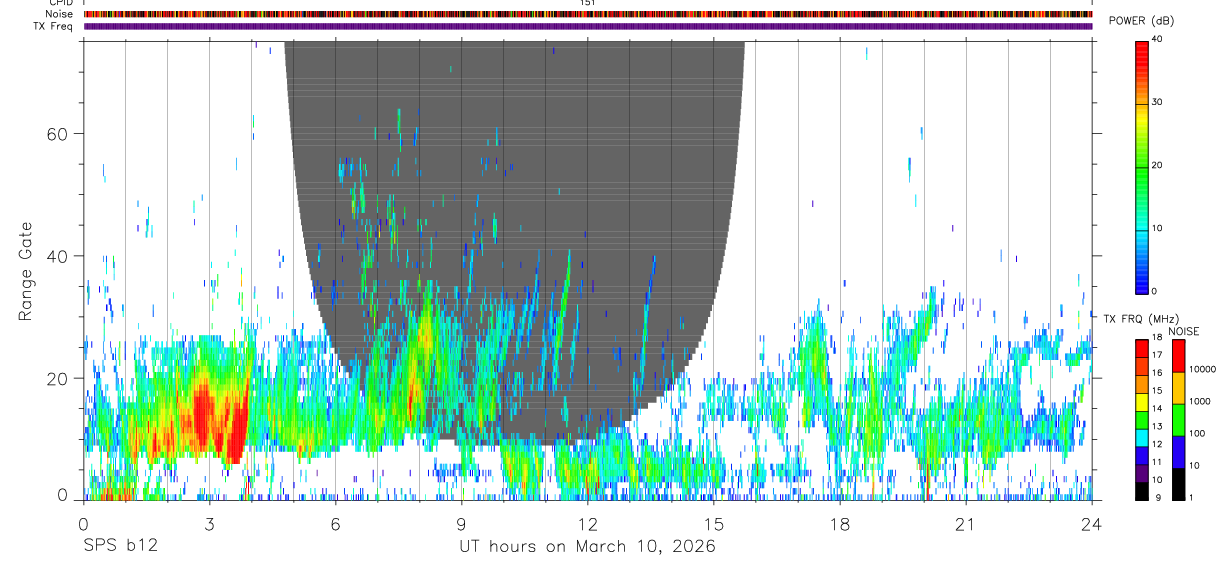This screenshot has height=567, width=1228.
Task: Click the UT hours axis tick 9
Action: click(x=461, y=524)
